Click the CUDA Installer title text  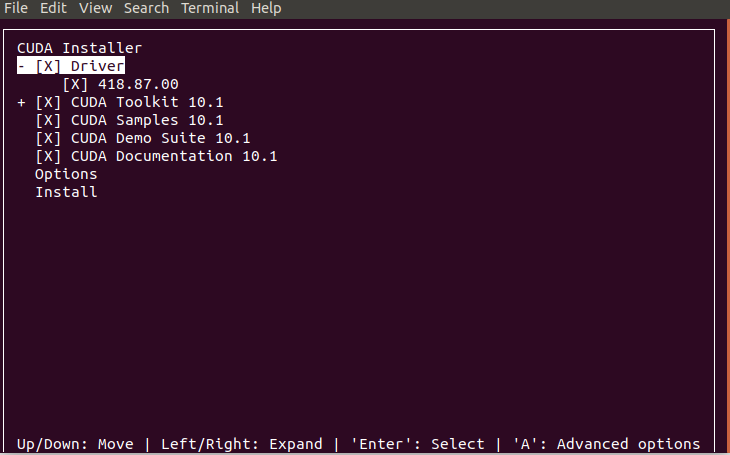[80, 48]
